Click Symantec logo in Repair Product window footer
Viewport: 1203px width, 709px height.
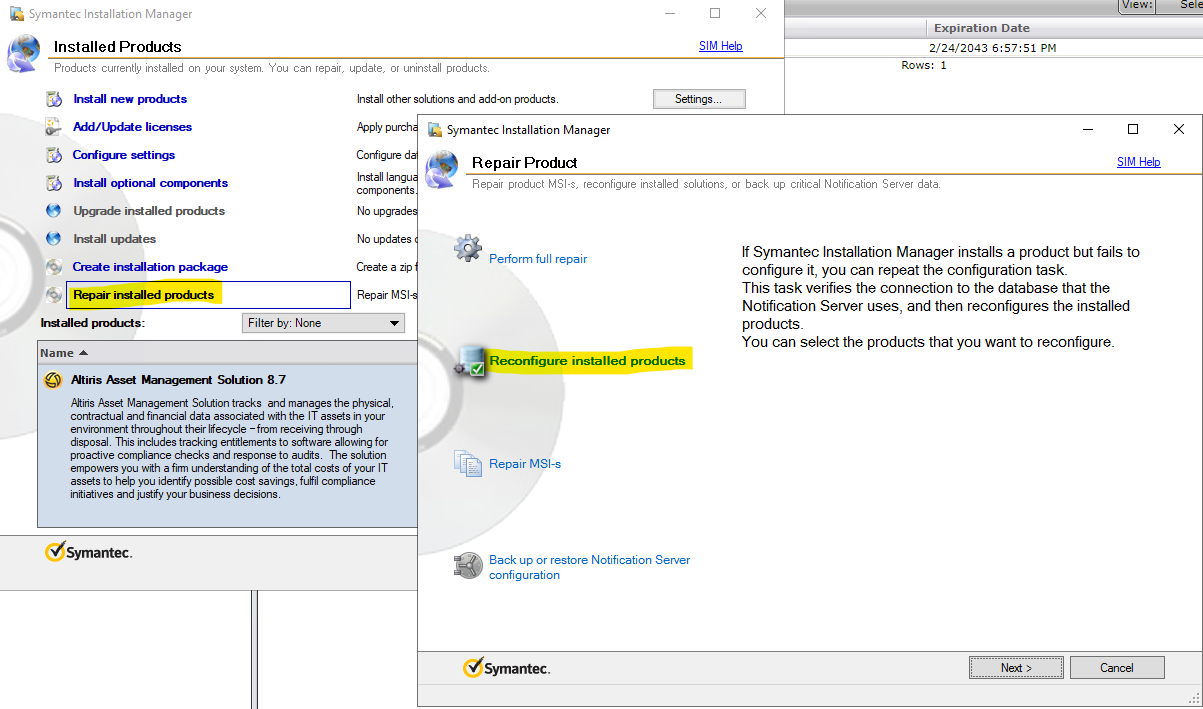(x=507, y=668)
